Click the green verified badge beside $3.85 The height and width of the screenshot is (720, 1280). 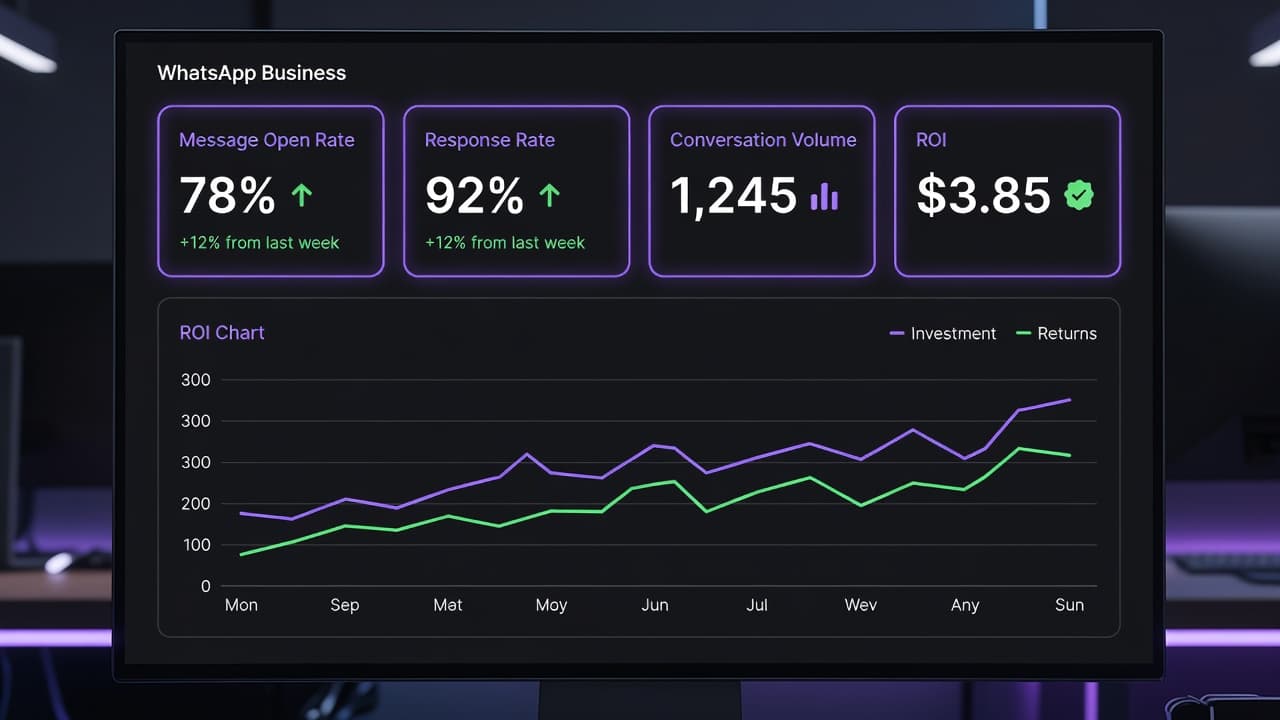[1078, 195]
